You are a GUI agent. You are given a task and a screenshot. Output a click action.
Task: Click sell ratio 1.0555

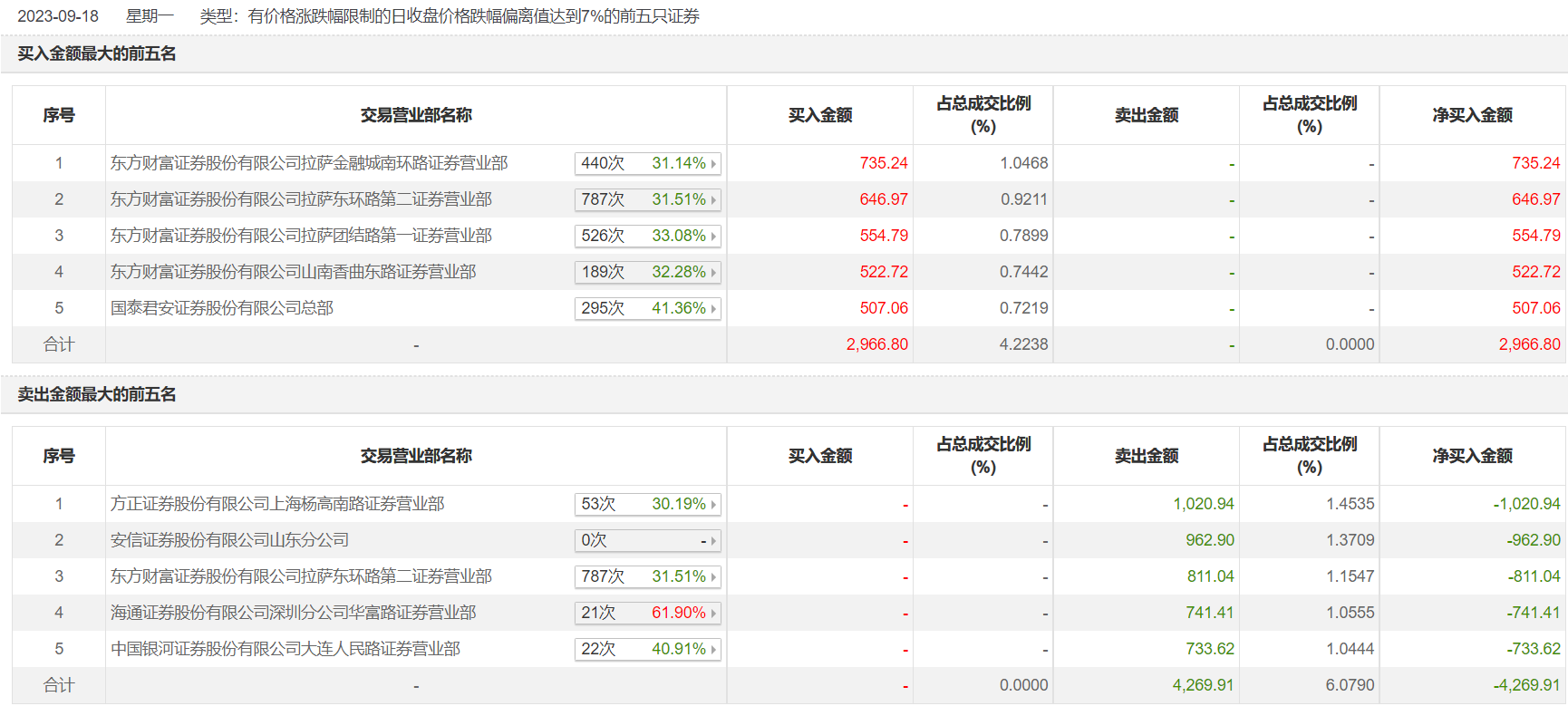(1350, 613)
